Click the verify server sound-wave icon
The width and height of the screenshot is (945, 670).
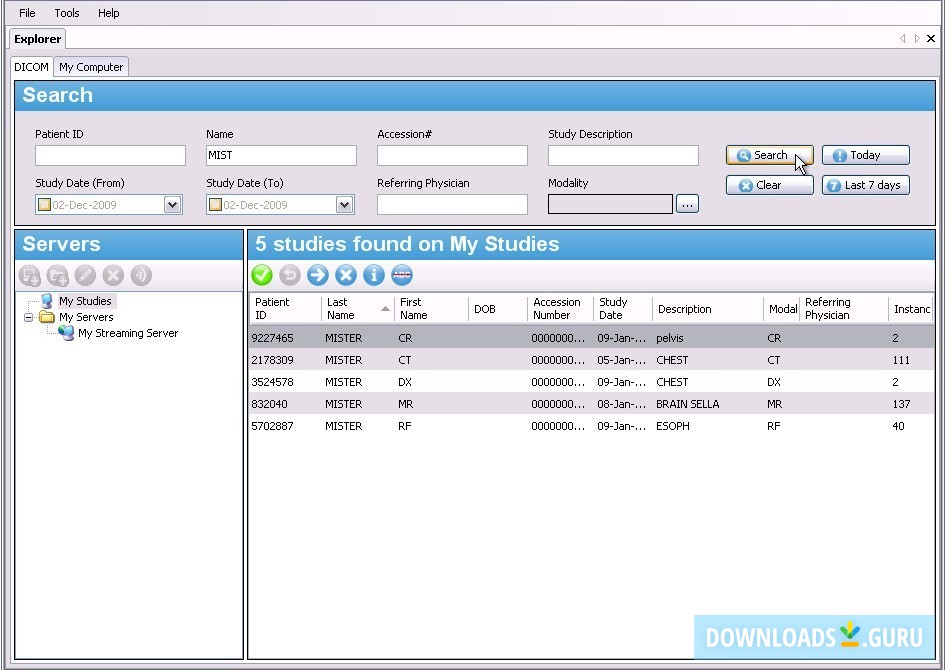[x=141, y=275]
